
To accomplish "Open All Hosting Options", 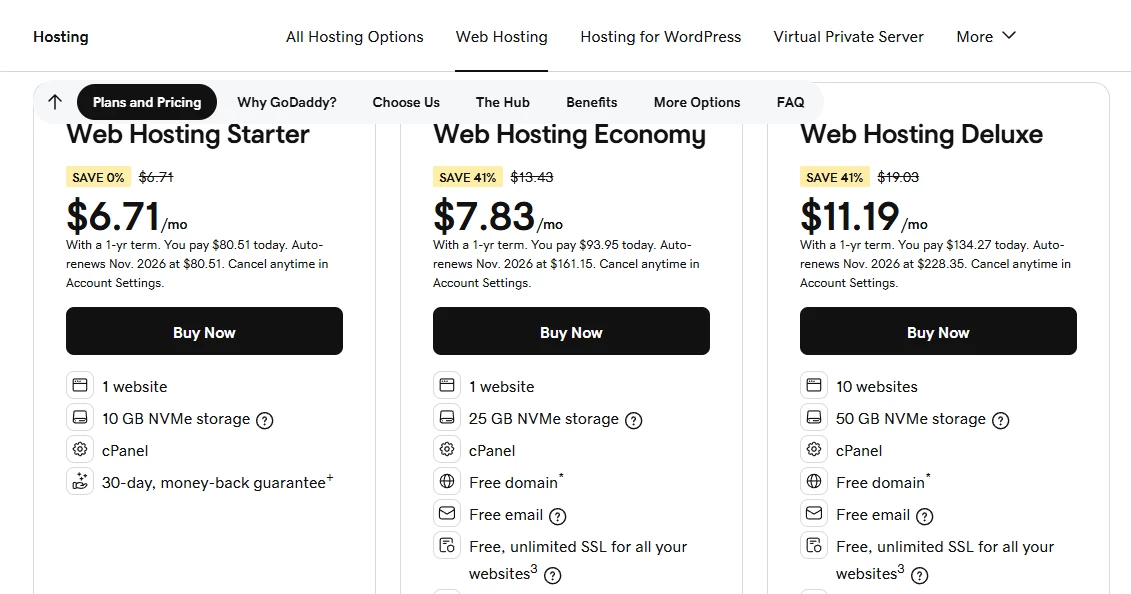I will [x=354, y=36].
